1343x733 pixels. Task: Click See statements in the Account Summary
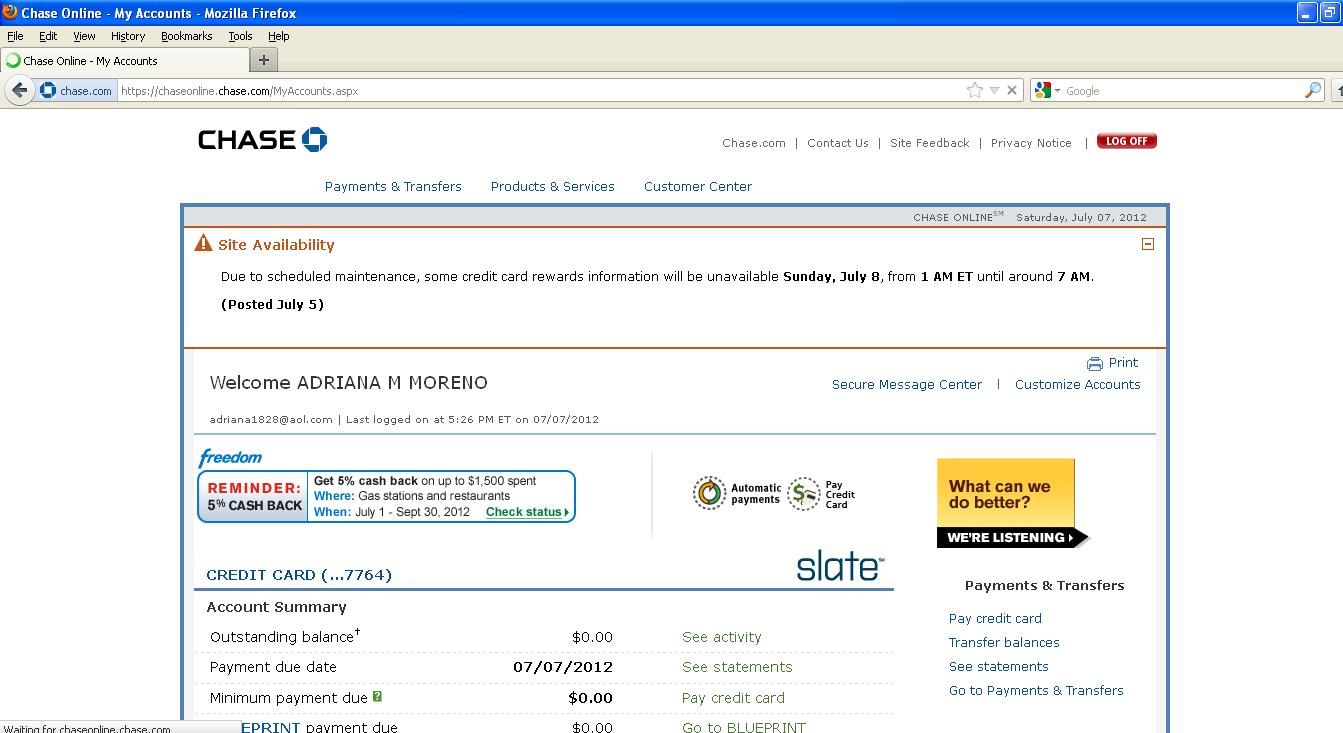(x=737, y=667)
